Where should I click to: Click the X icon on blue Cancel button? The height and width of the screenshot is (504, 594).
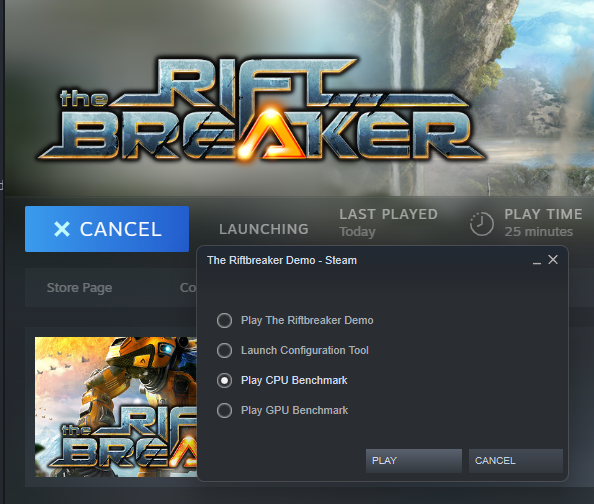click(x=62, y=229)
